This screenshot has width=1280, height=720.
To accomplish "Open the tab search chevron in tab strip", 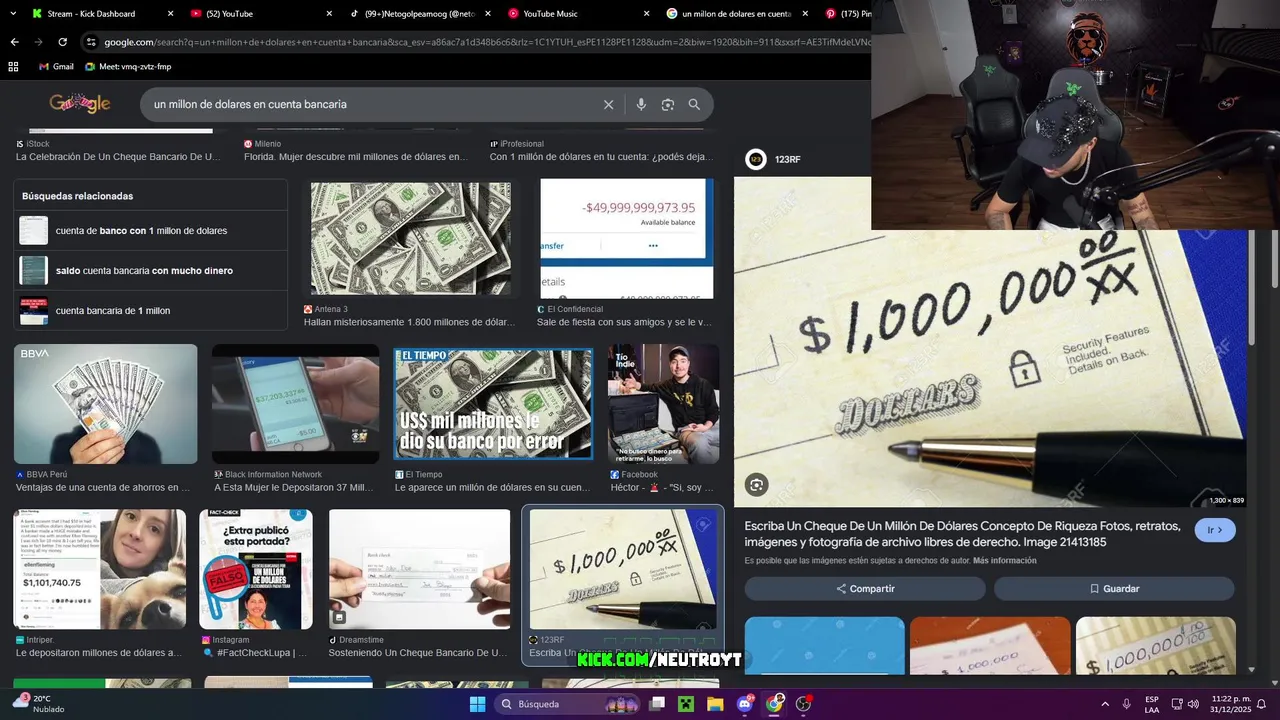I will [x=14, y=13].
